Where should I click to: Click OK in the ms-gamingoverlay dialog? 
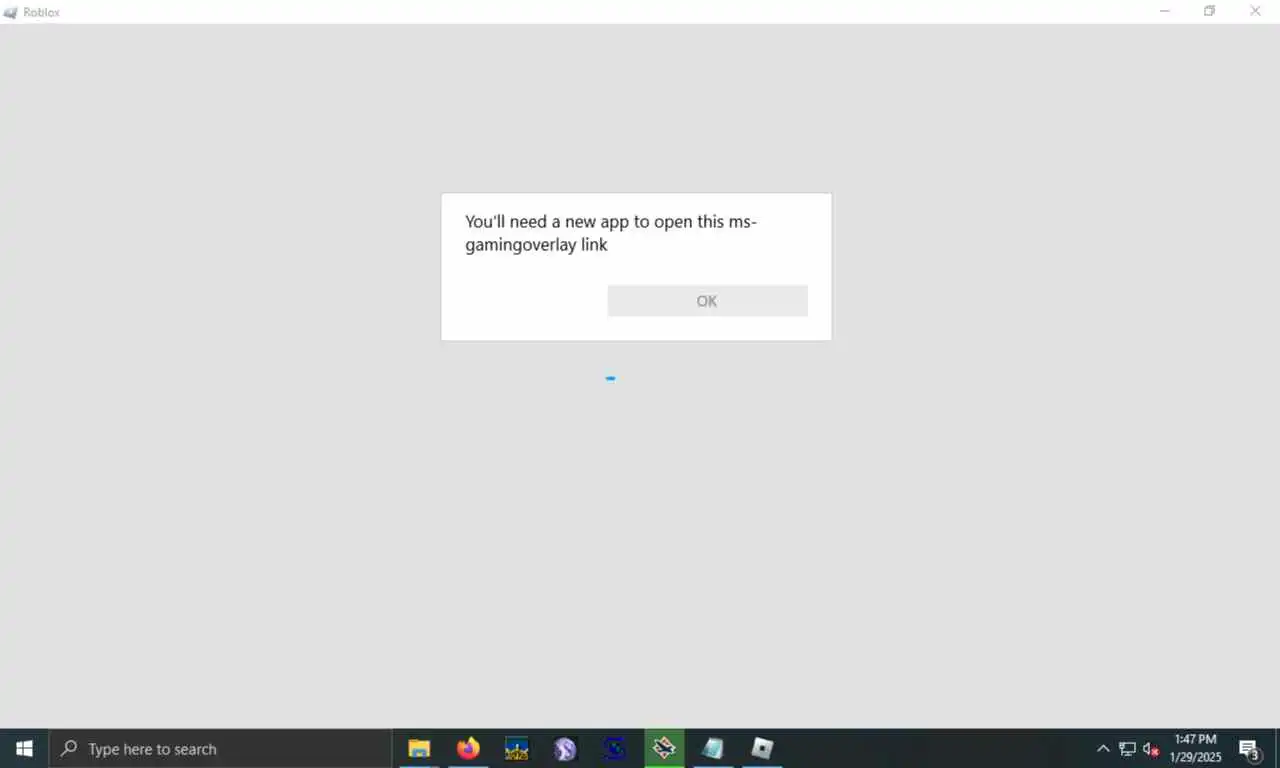pos(707,301)
